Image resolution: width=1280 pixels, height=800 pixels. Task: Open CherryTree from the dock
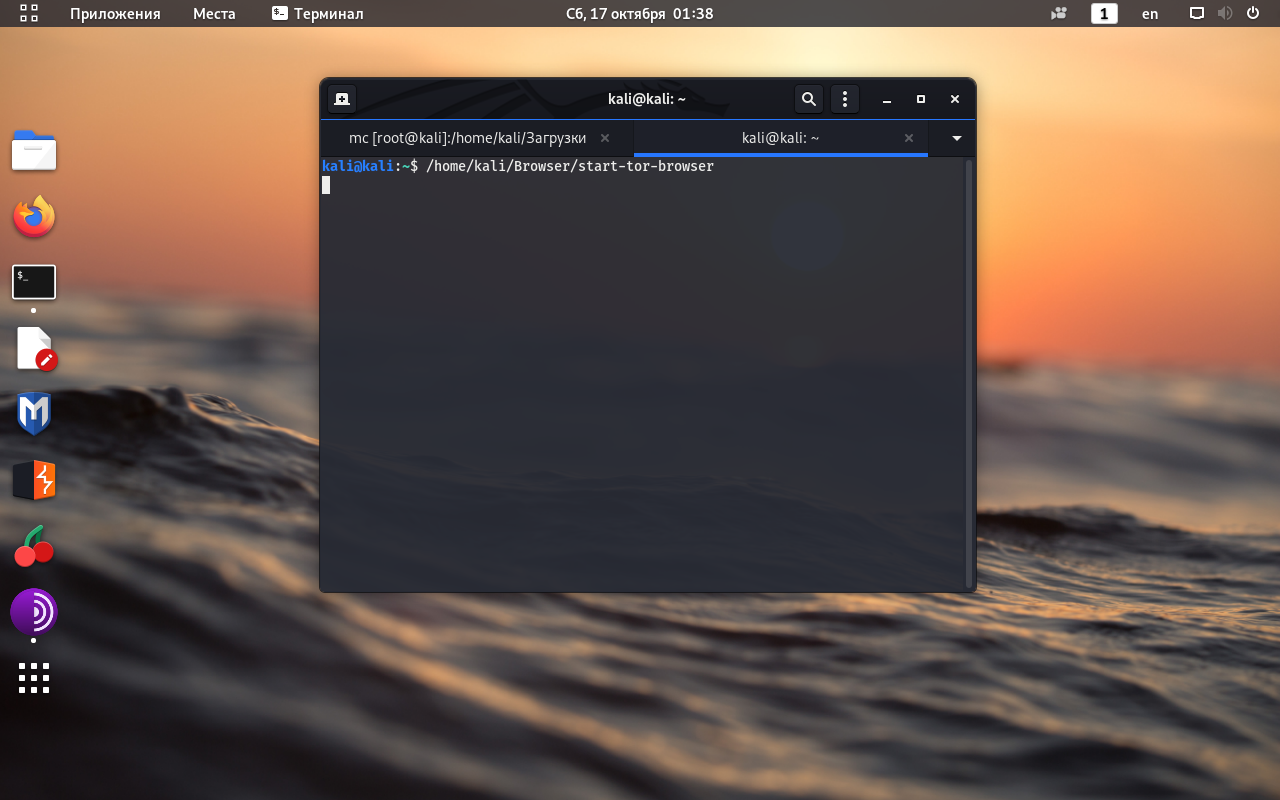click(x=34, y=545)
